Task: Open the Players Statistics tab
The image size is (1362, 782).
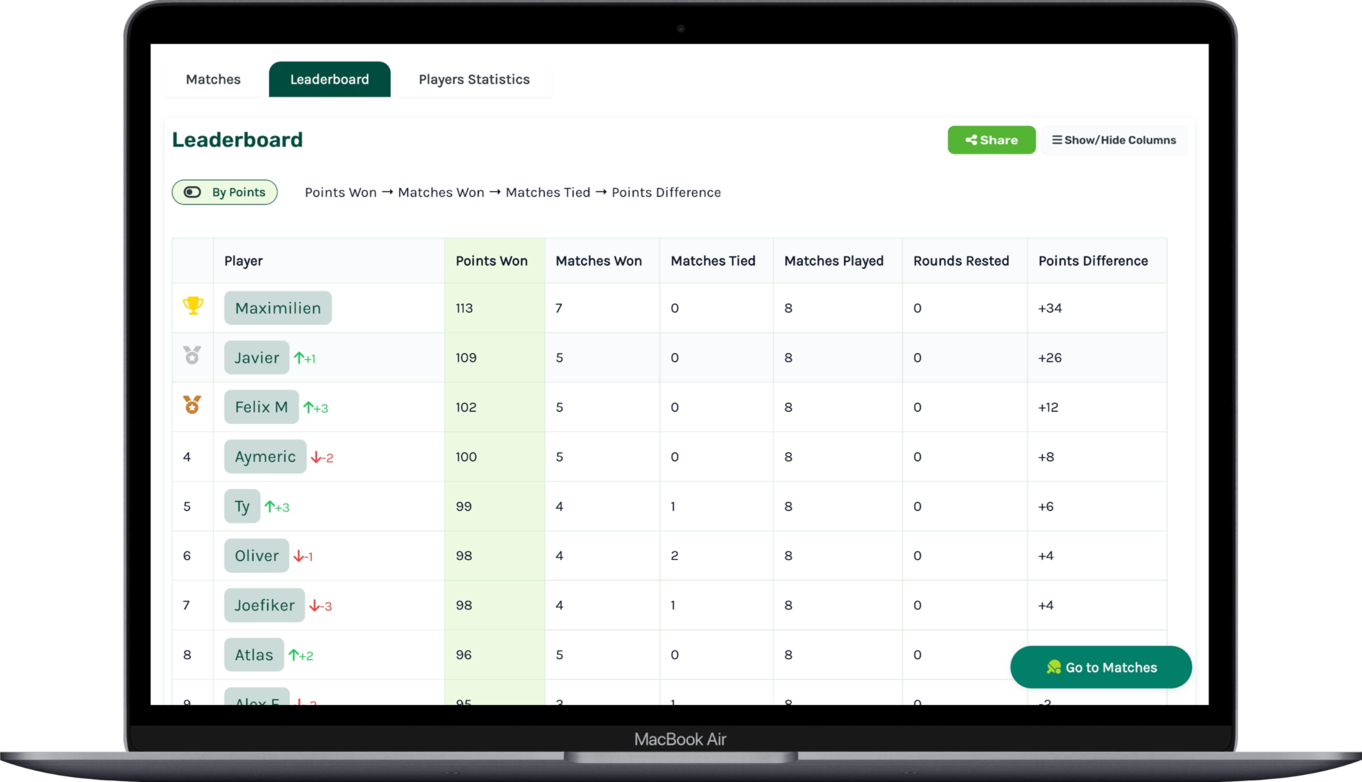Action: pos(474,79)
